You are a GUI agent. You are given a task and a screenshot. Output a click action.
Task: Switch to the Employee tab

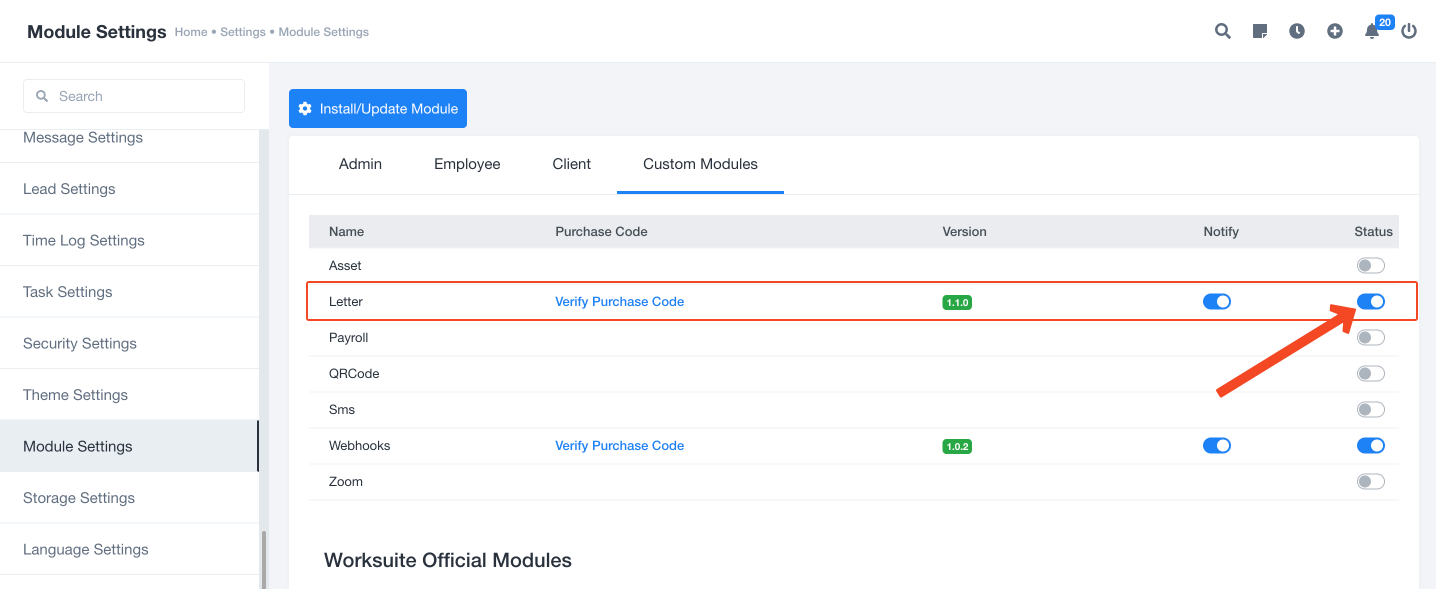(467, 164)
